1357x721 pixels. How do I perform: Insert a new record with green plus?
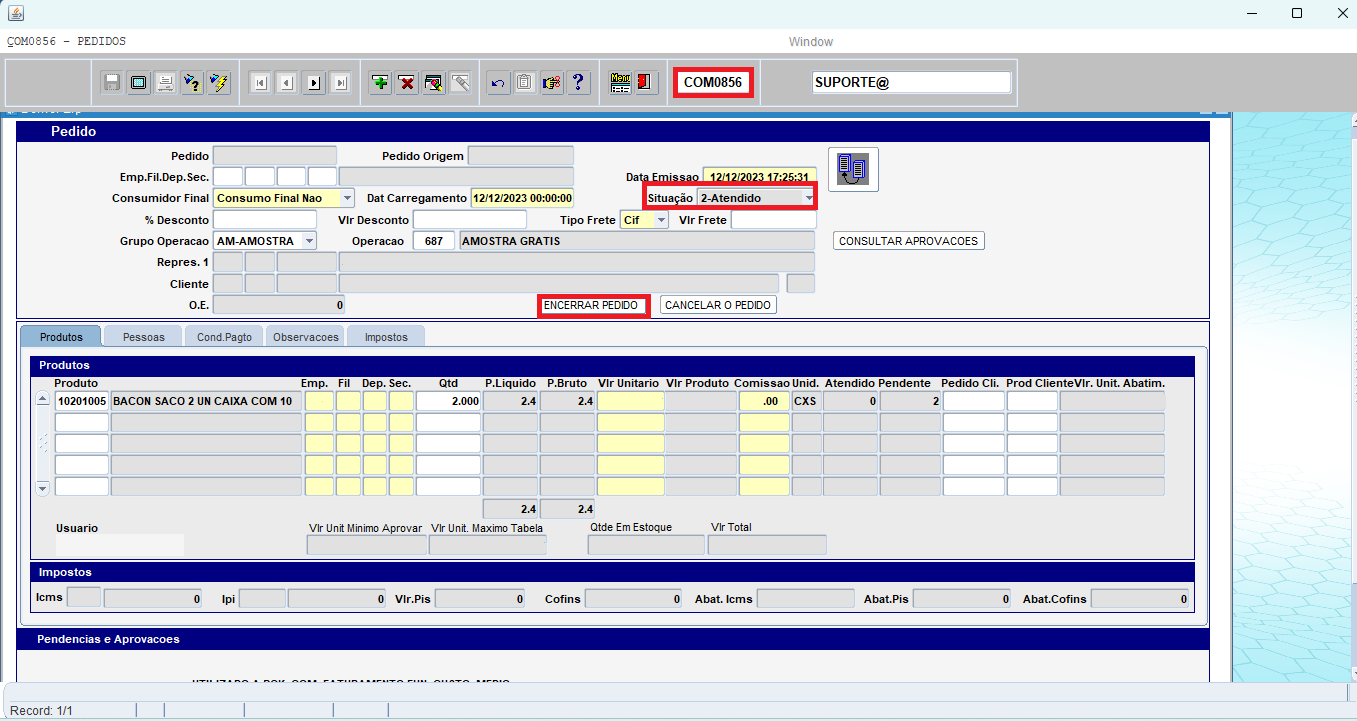pos(380,83)
